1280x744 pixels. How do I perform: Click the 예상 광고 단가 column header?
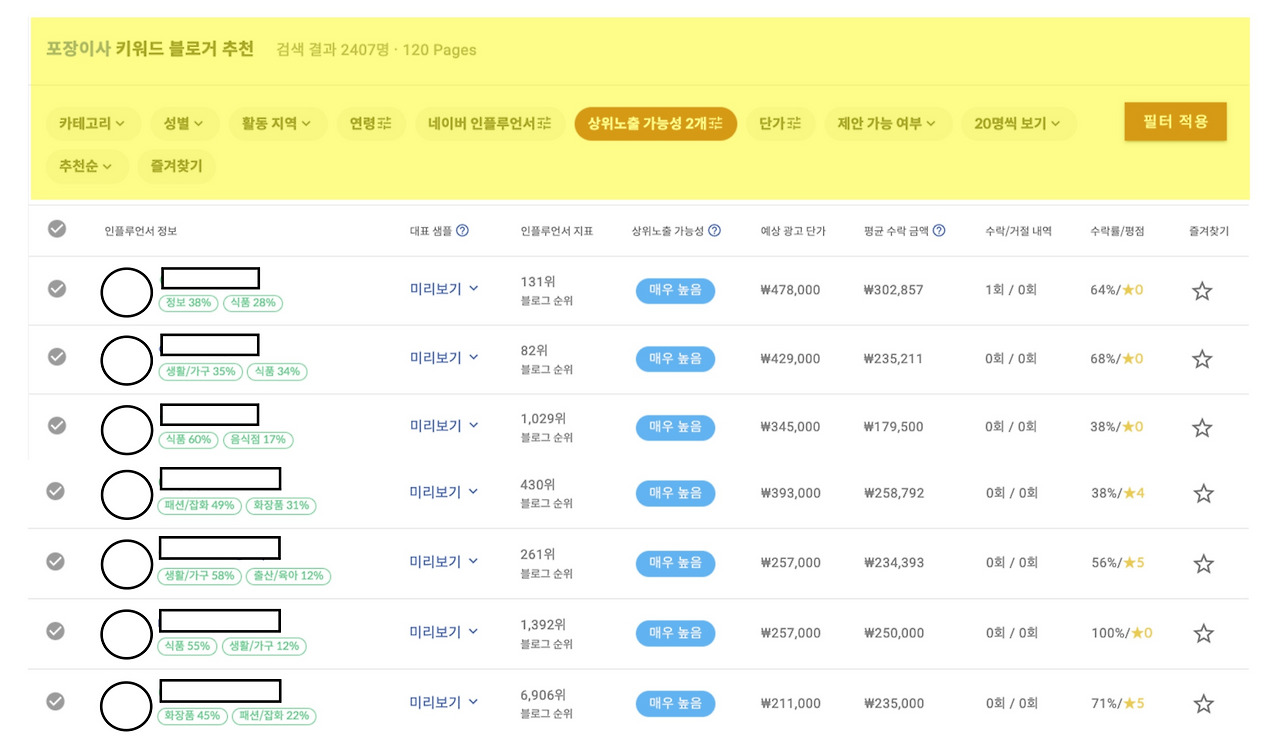click(x=793, y=231)
